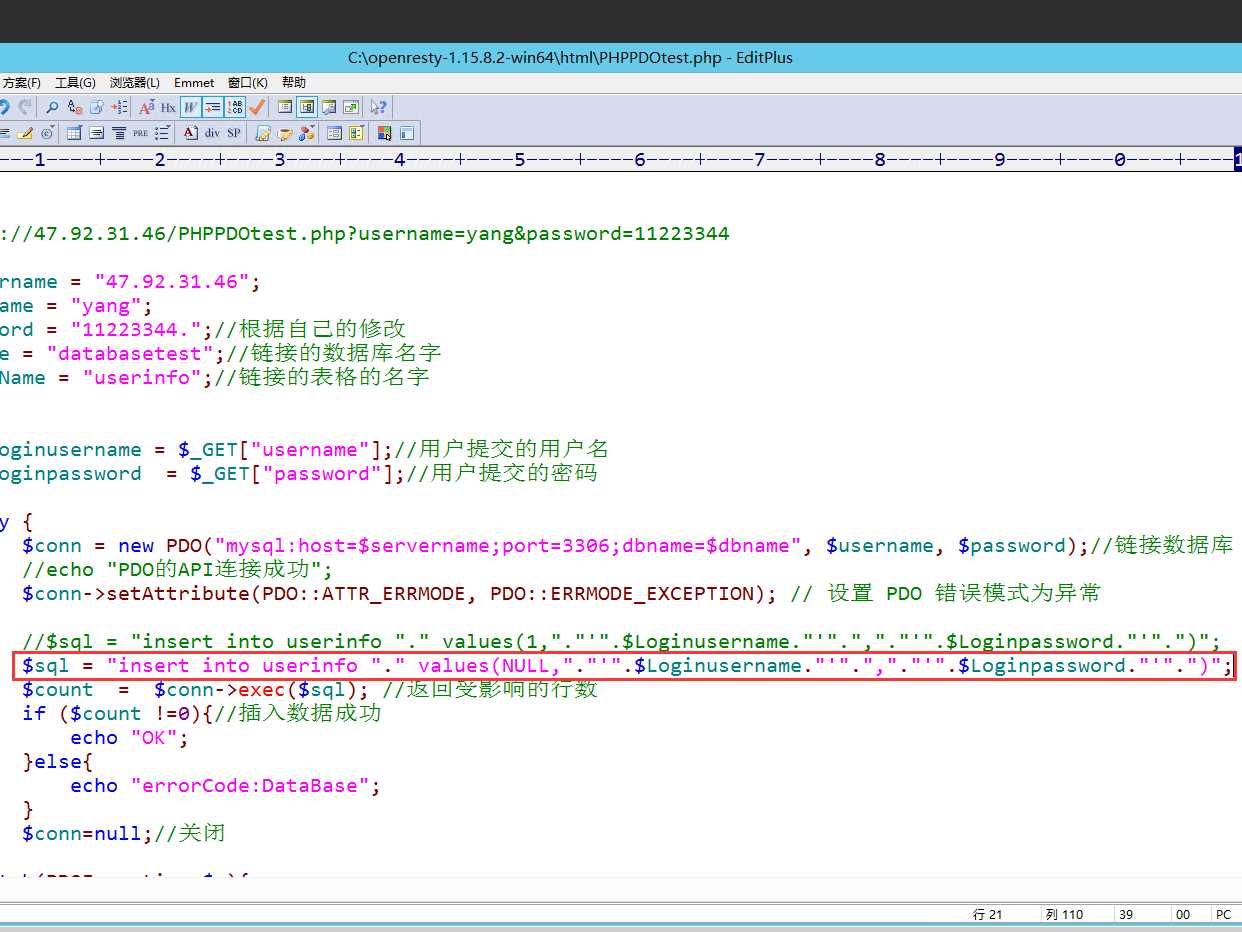Screen dimensions: 1242x932
Task: Click the Go to Line icon
Action: point(119,107)
